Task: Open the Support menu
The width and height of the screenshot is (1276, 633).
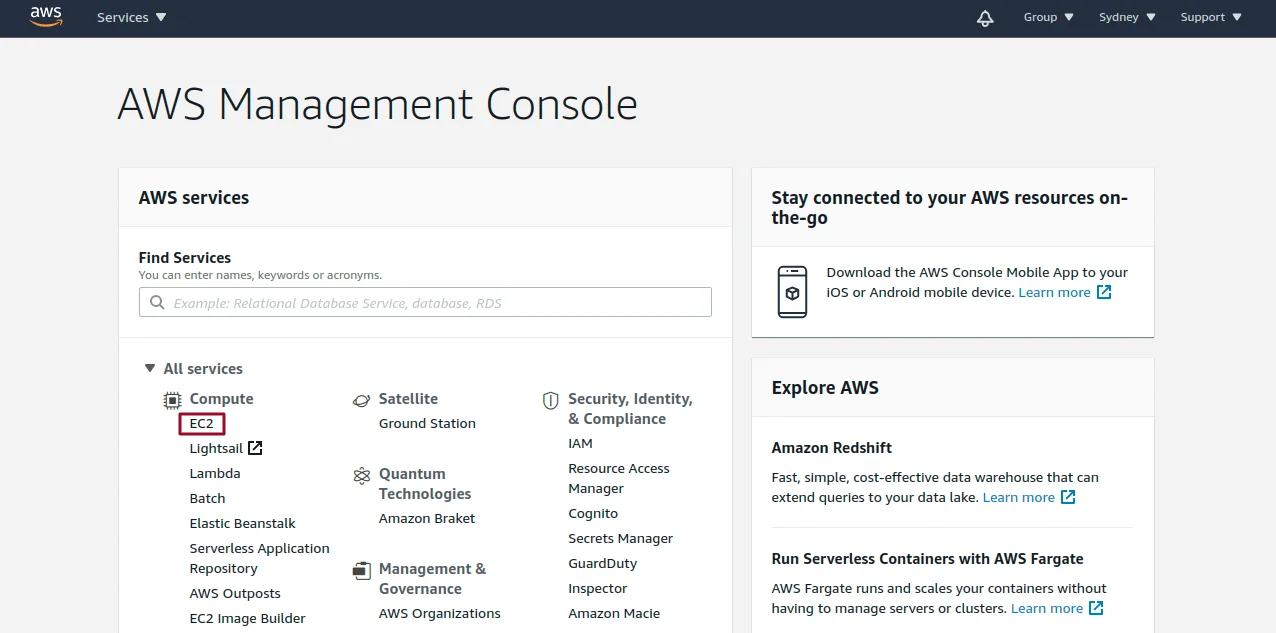Action: [x=1210, y=18]
